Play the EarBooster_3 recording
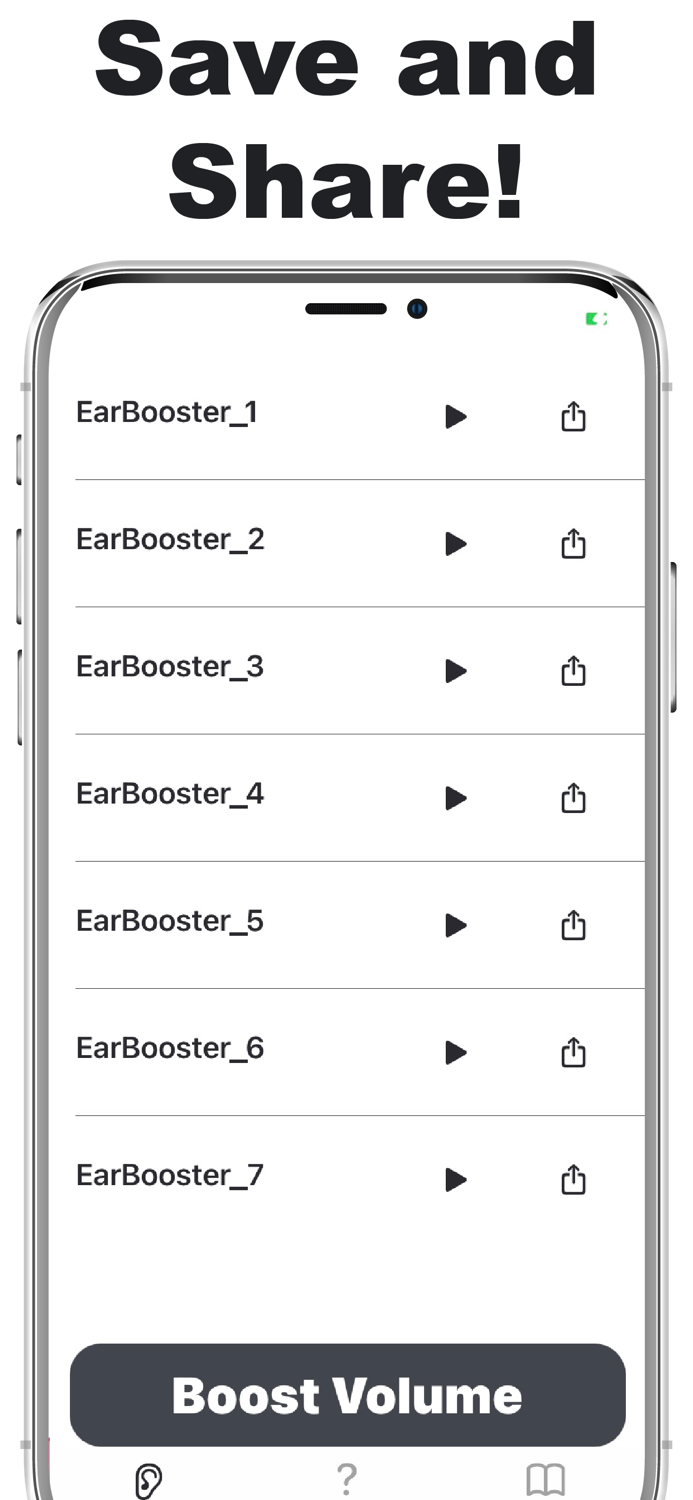693x1500 pixels. (455, 671)
